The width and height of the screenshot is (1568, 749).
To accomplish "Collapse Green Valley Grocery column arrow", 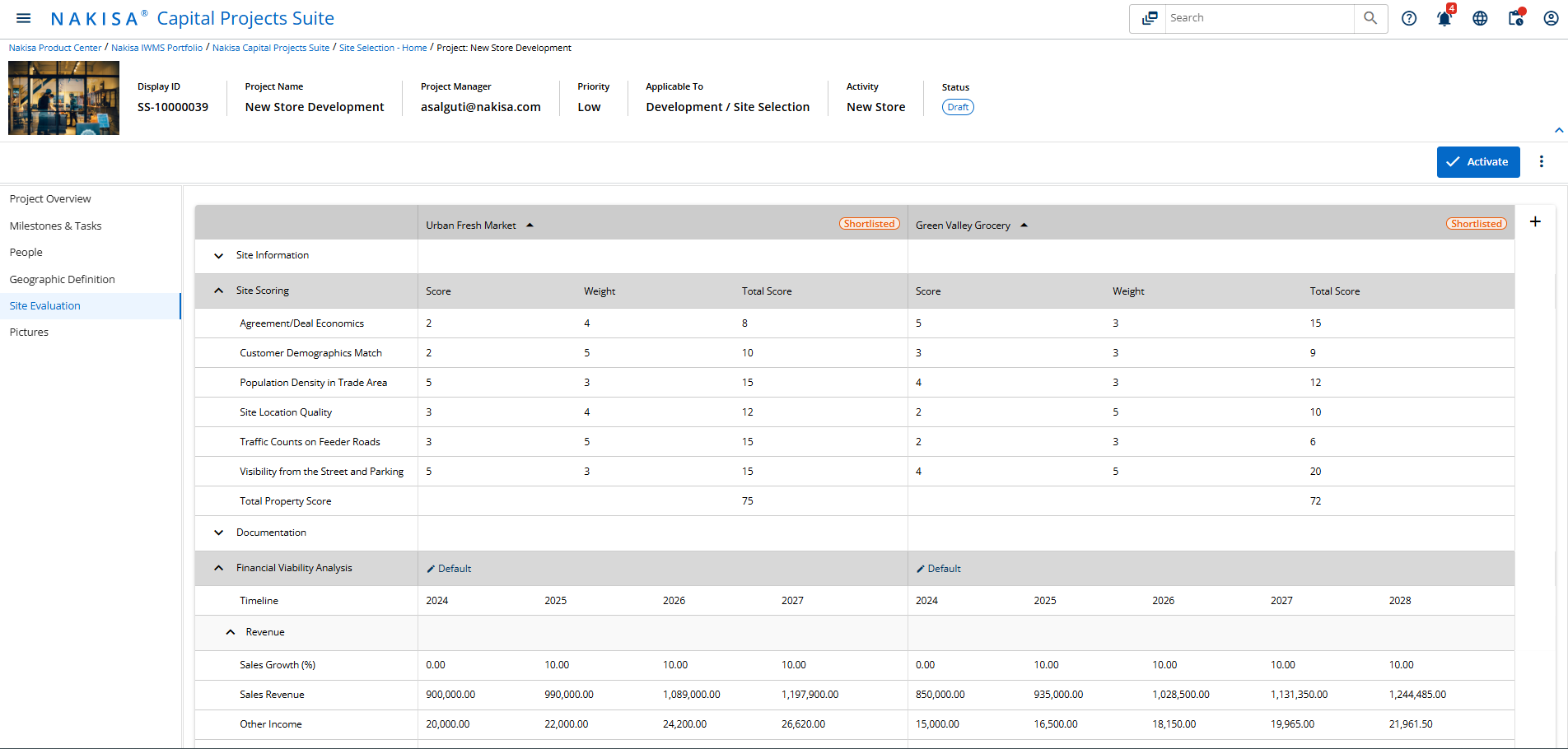I will point(1024,226).
